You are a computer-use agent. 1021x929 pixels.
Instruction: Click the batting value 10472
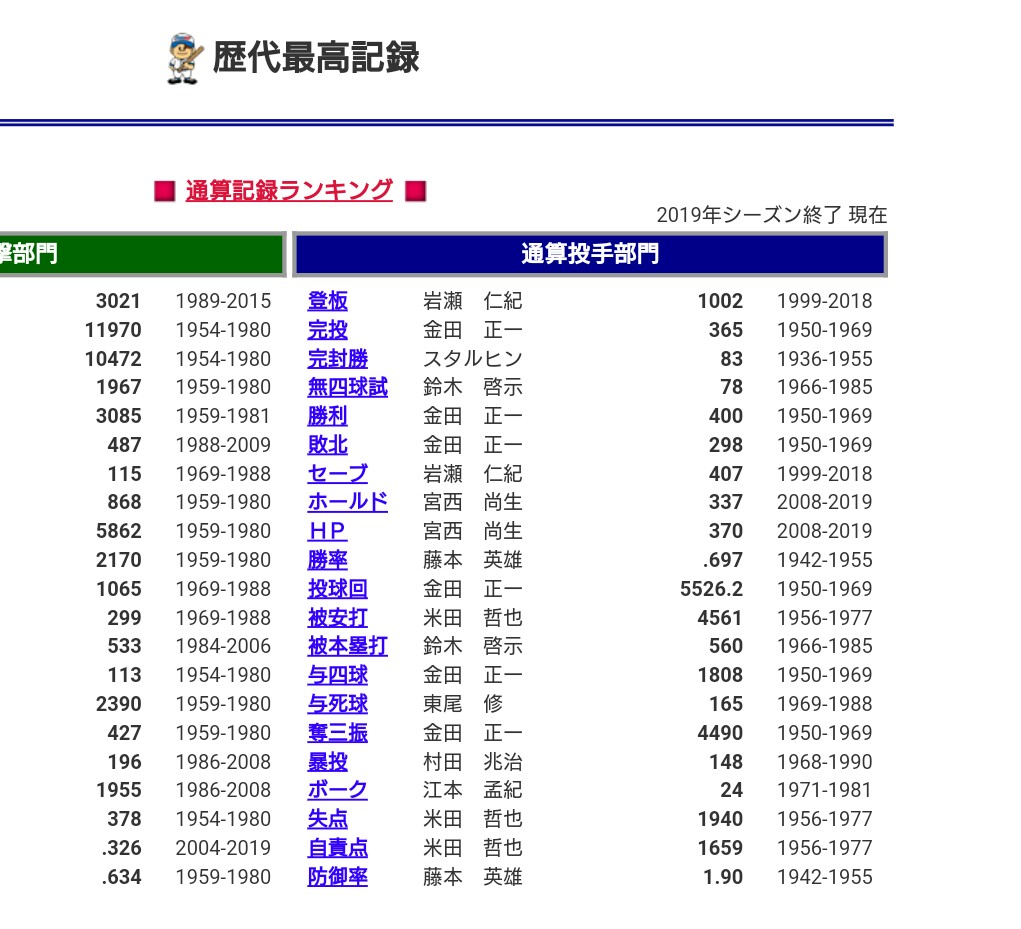coord(113,359)
